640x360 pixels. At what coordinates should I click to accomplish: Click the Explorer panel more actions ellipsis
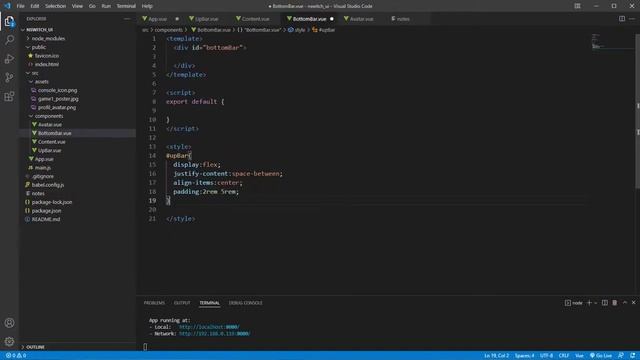click(127, 19)
